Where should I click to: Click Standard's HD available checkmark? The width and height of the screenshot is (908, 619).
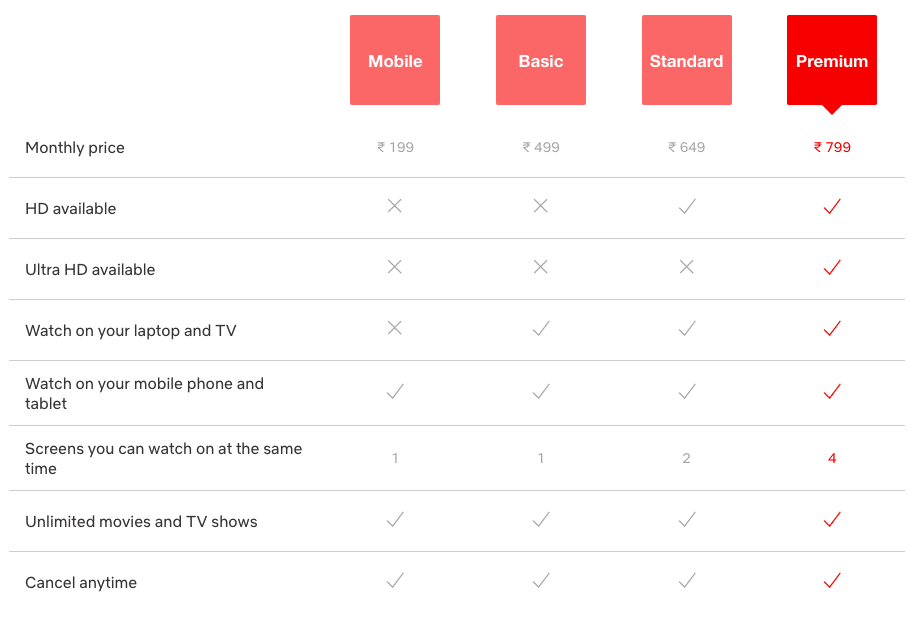pyautogui.click(x=687, y=206)
